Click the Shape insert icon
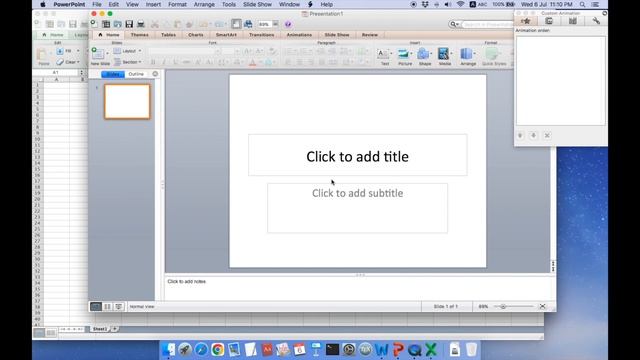The width and height of the screenshot is (640, 360). [x=424, y=54]
